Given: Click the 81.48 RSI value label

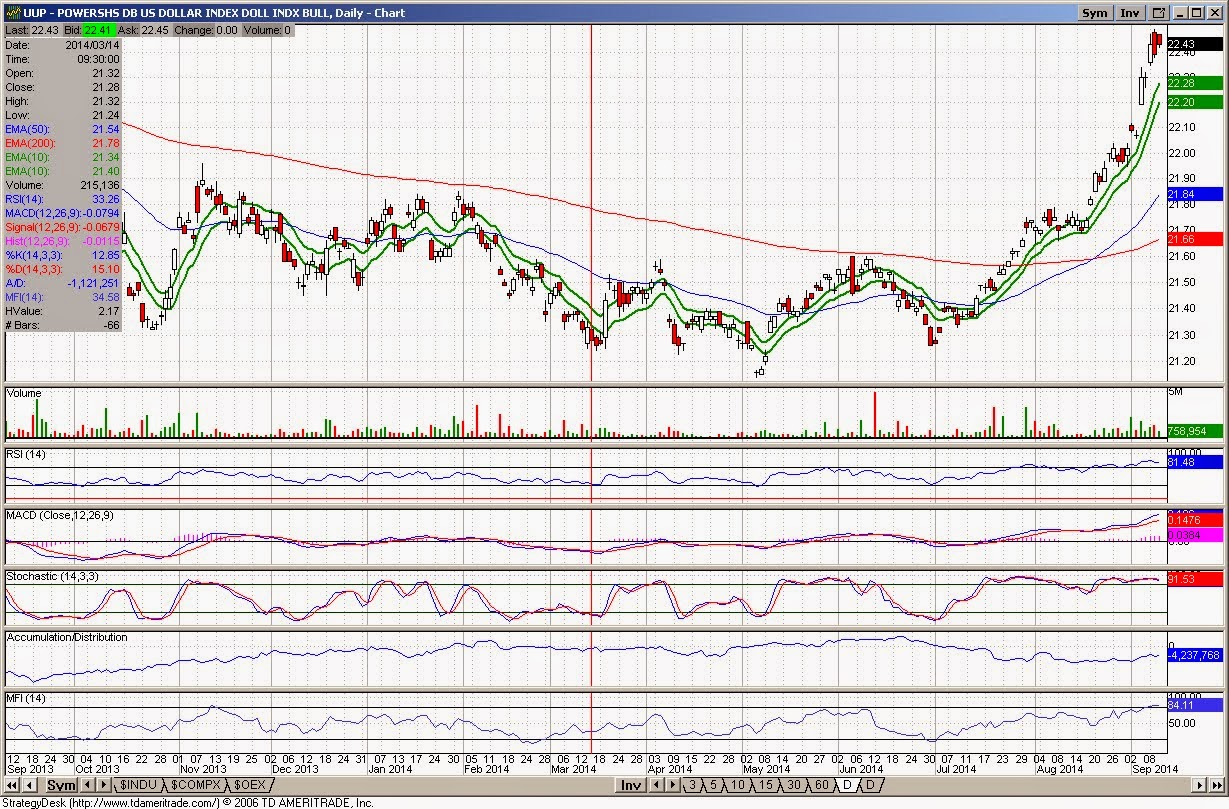Looking at the screenshot, I should click(1194, 462).
